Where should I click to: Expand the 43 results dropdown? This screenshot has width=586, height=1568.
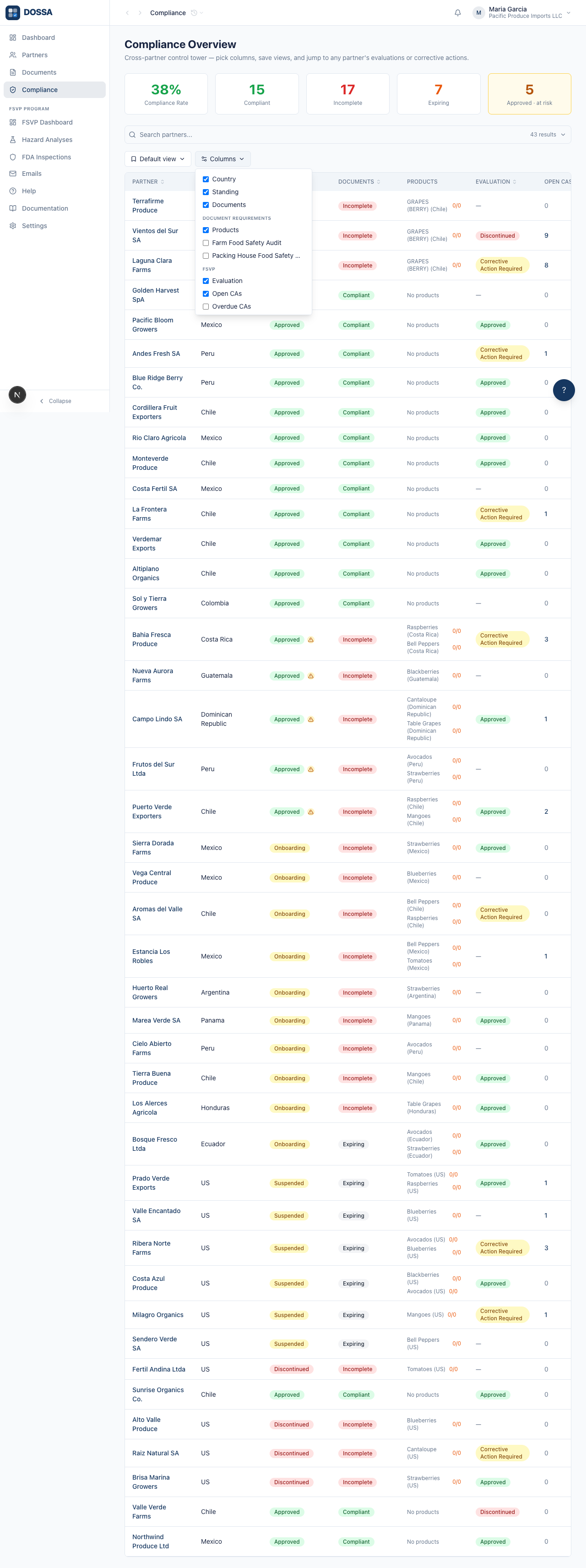click(548, 135)
